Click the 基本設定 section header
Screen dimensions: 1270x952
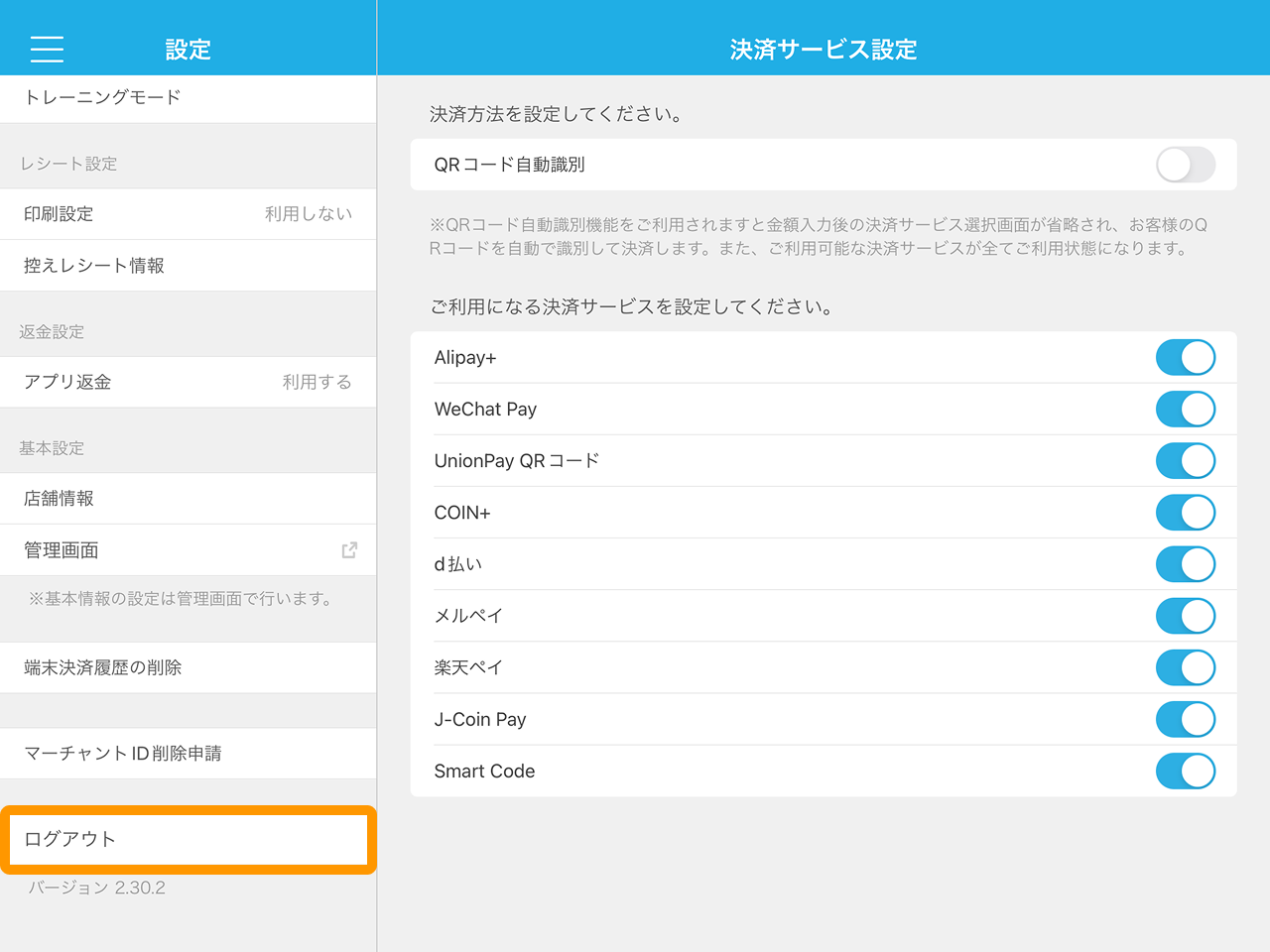coord(52,448)
